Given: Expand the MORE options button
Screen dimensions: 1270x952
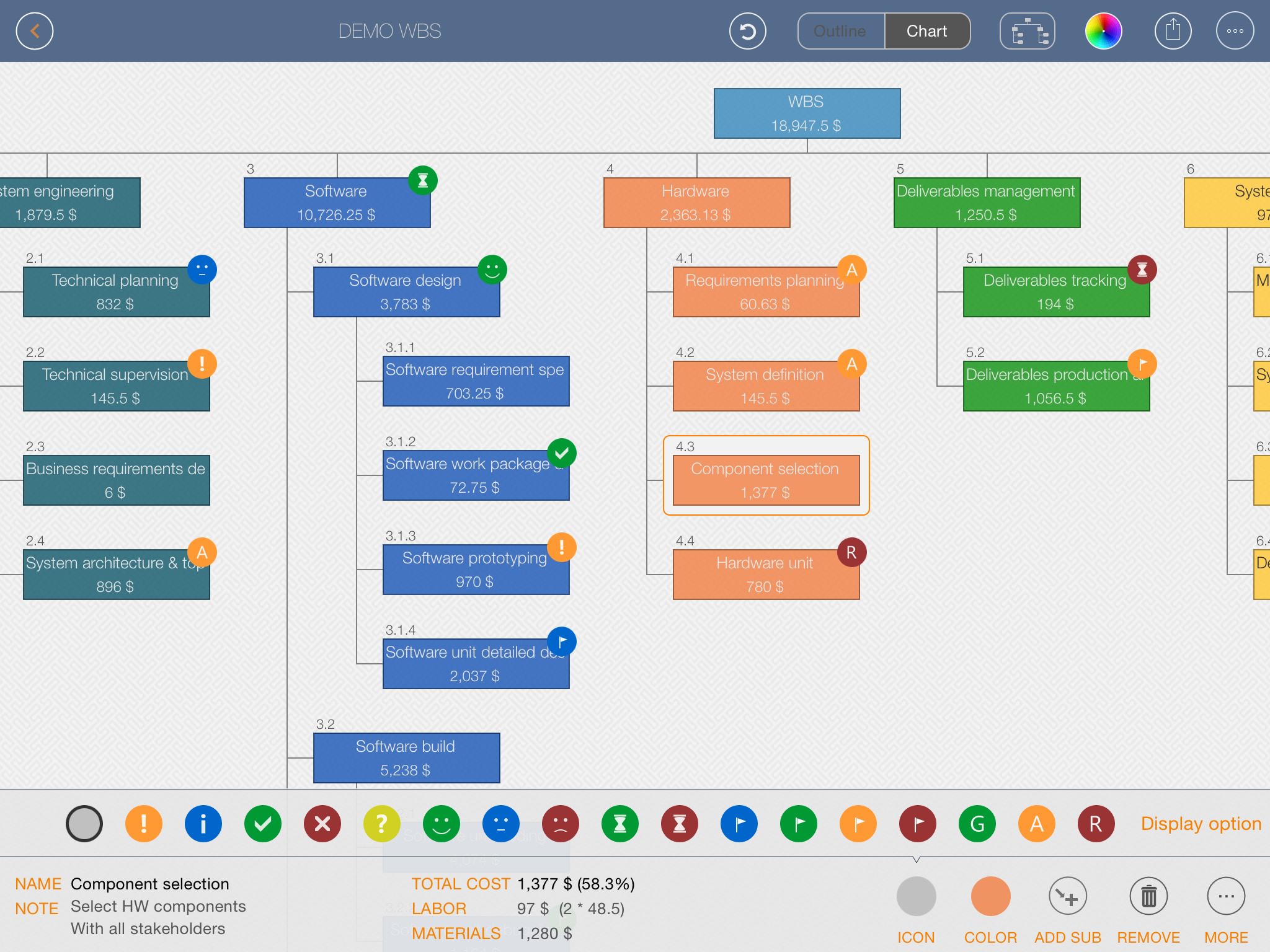Looking at the screenshot, I should [x=1226, y=896].
